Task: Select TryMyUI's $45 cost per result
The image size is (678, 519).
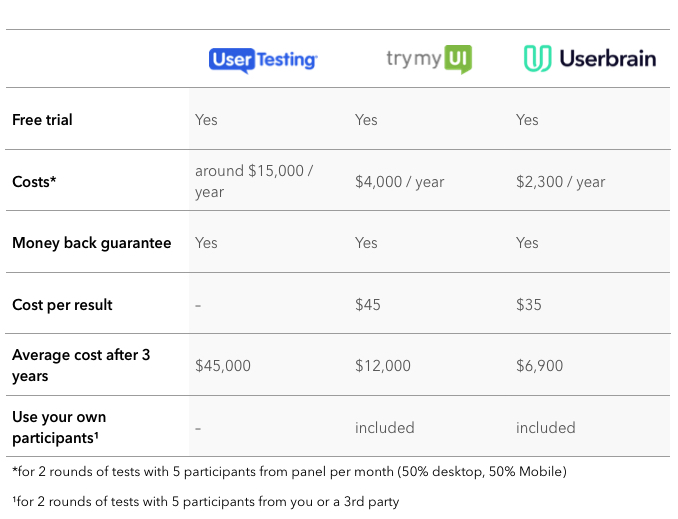Action: coord(368,304)
